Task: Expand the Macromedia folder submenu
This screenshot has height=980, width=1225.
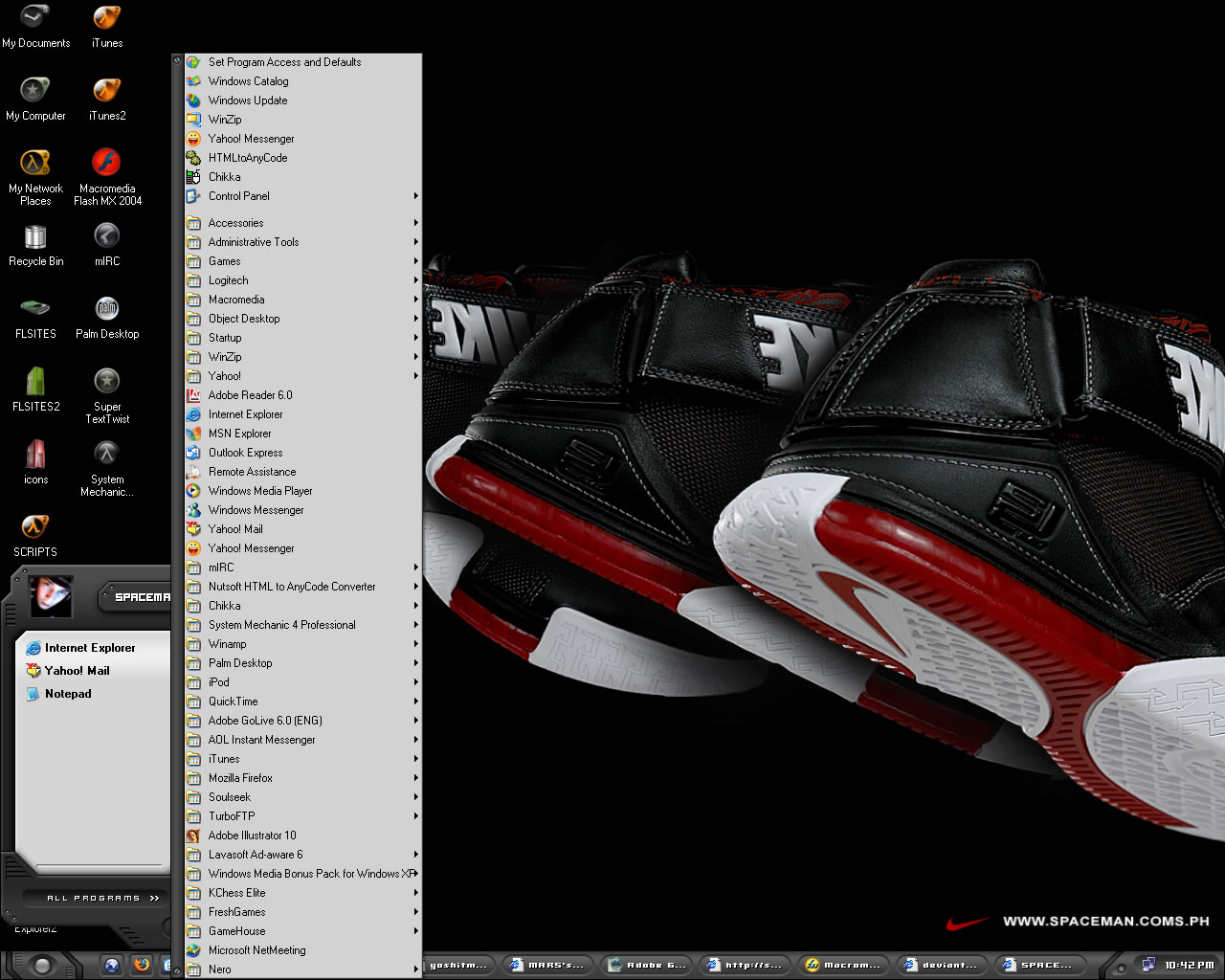Action: pos(302,300)
